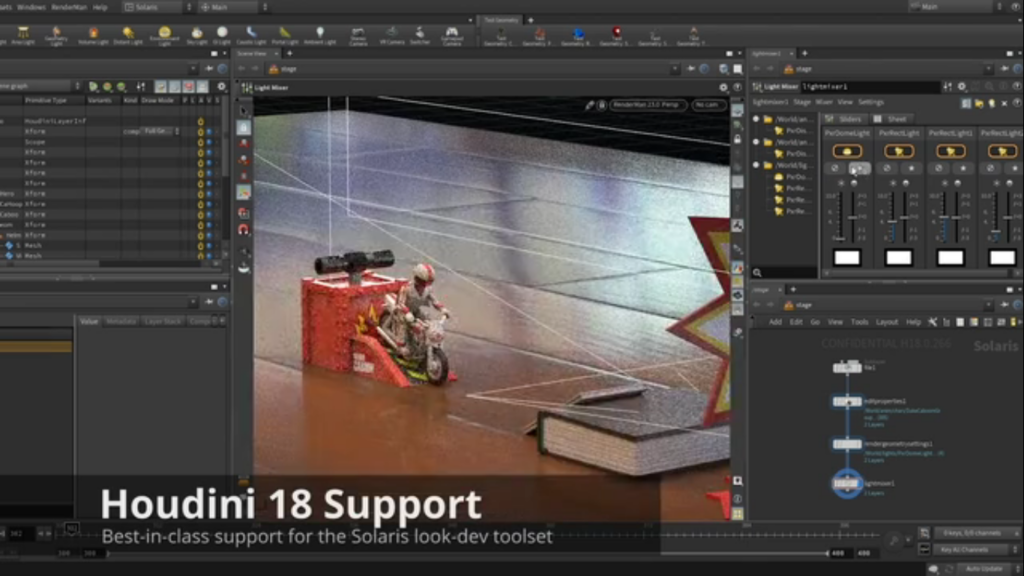Add a Stereo Camera from the shelf
The height and width of the screenshot is (576, 1024).
358,35
